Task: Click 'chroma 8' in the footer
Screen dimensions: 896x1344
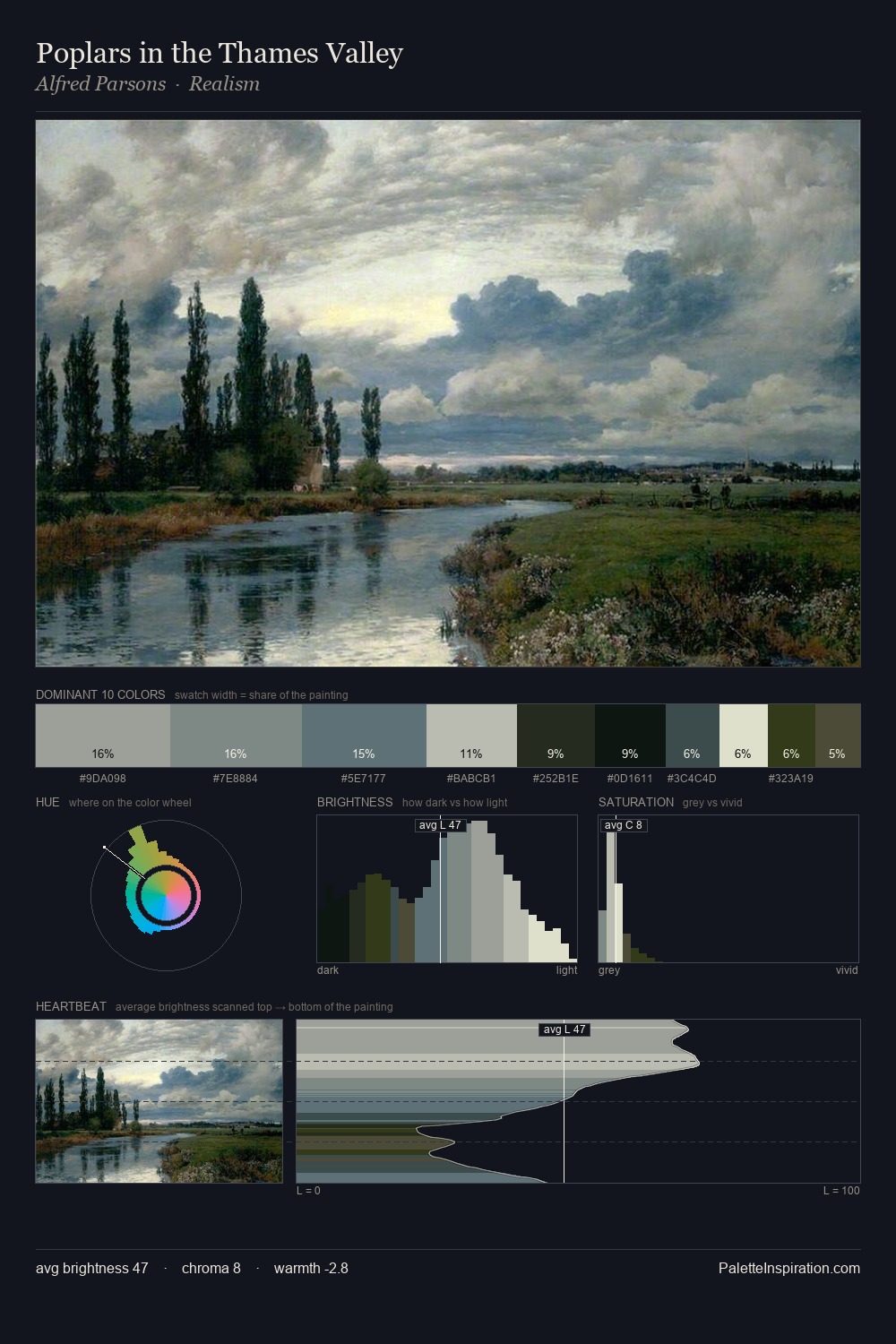Action: tap(211, 1268)
